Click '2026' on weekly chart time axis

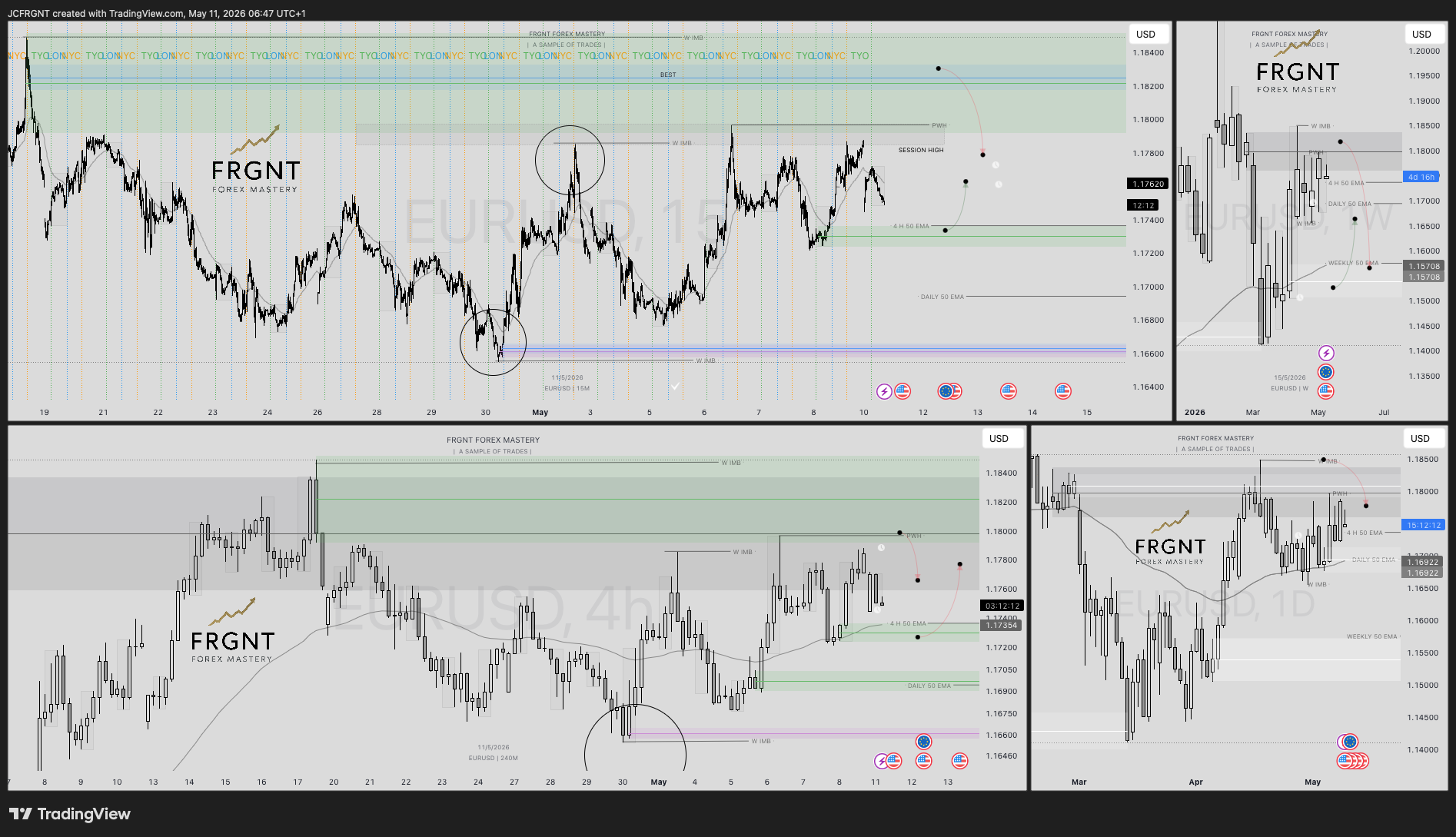(1195, 413)
